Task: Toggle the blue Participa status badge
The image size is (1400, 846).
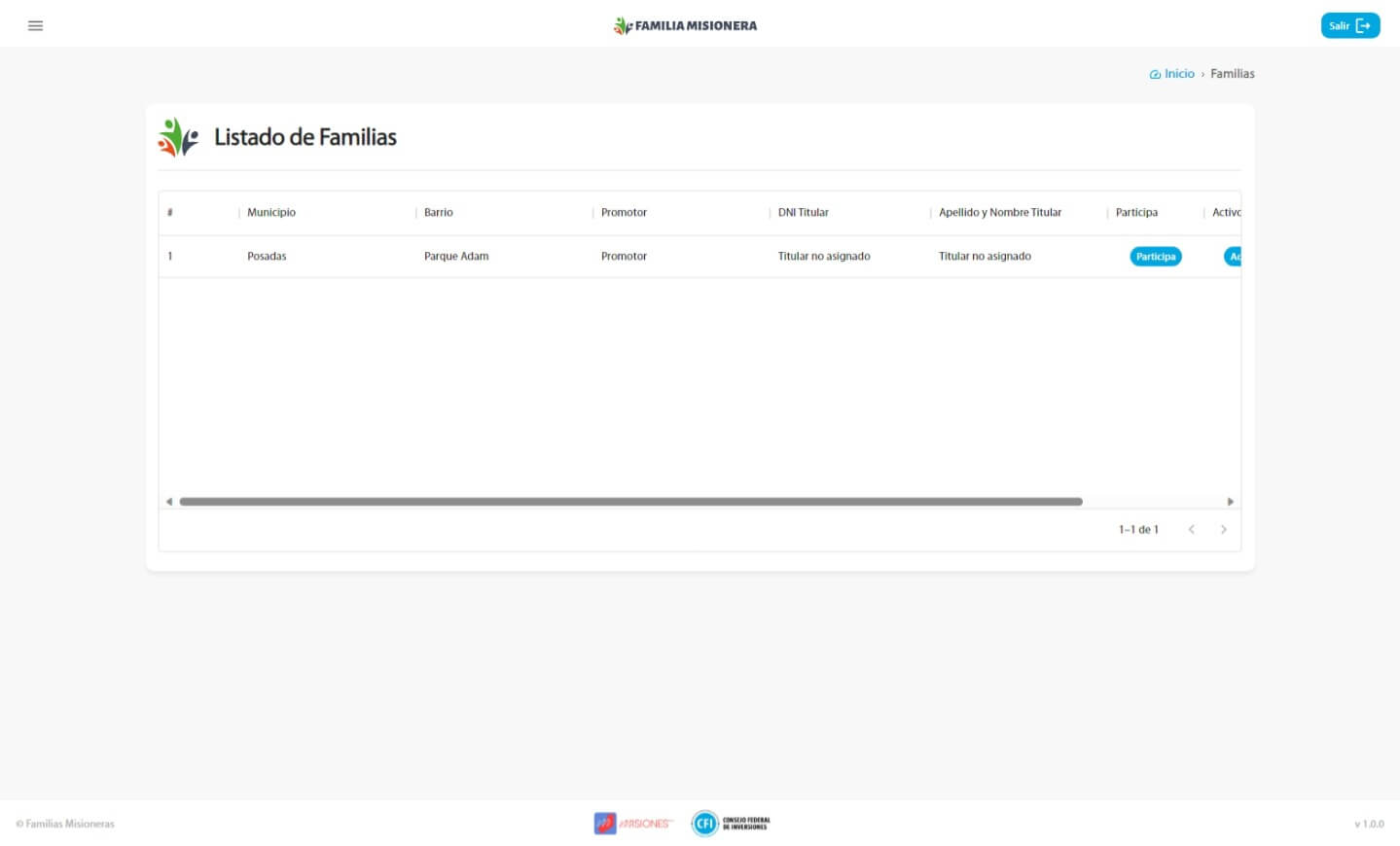Action: (1156, 257)
